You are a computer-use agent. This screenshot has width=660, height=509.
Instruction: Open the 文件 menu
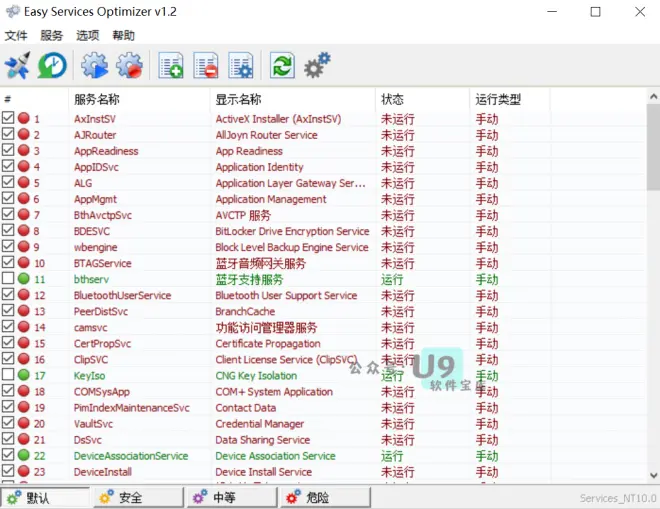(x=16, y=35)
